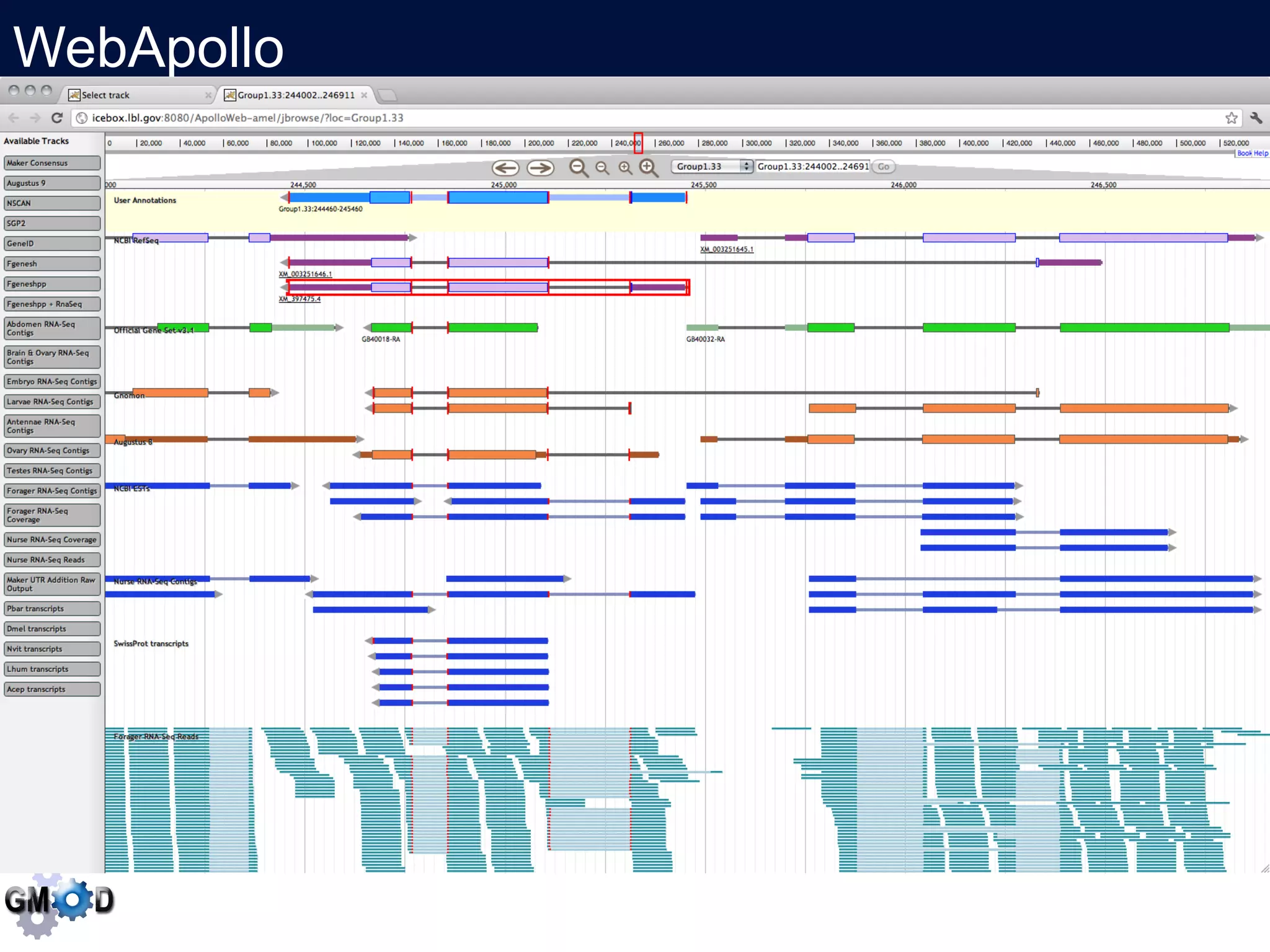Click the large zoom out magnifier
Image resolution: width=1270 pixels, height=952 pixels.
pyautogui.click(x=579, y=168)
